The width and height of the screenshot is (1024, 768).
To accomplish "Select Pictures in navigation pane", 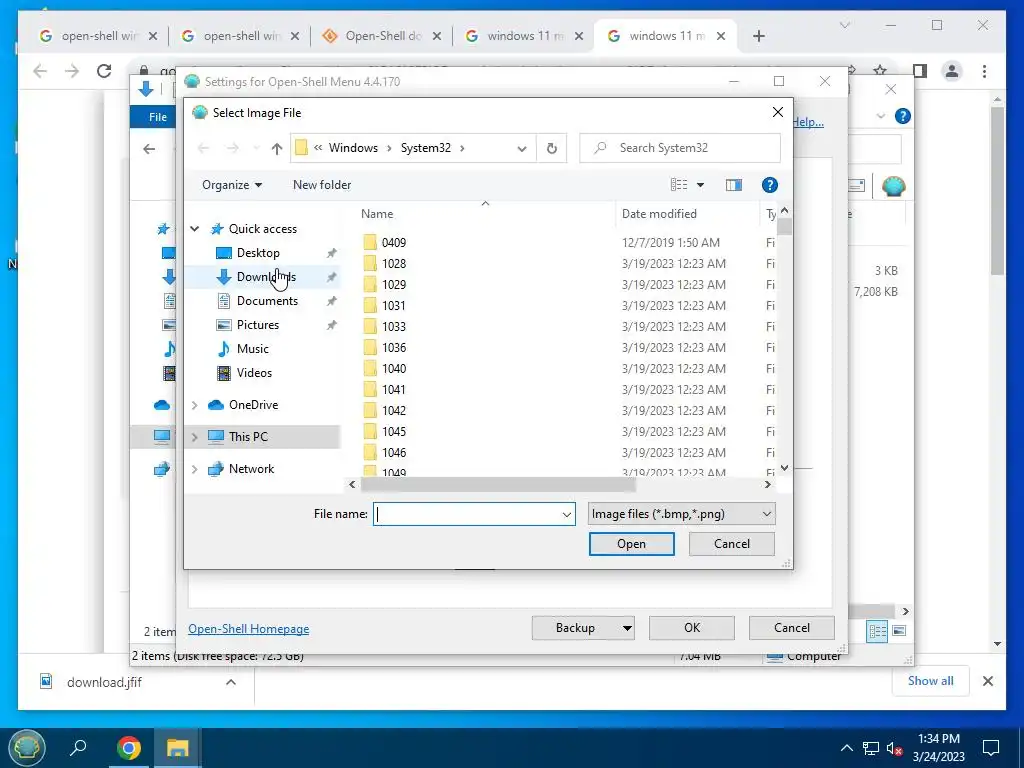I will tap(257, 325).
